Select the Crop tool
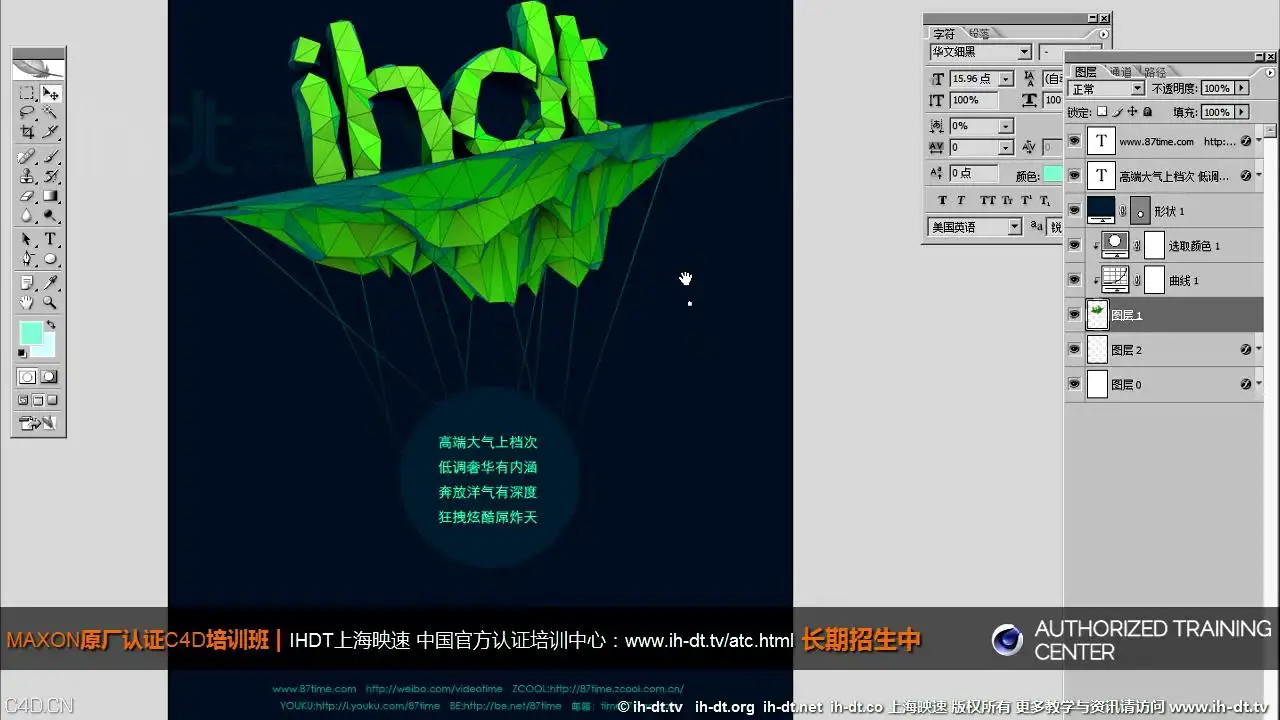 click(x=27, y=131)
